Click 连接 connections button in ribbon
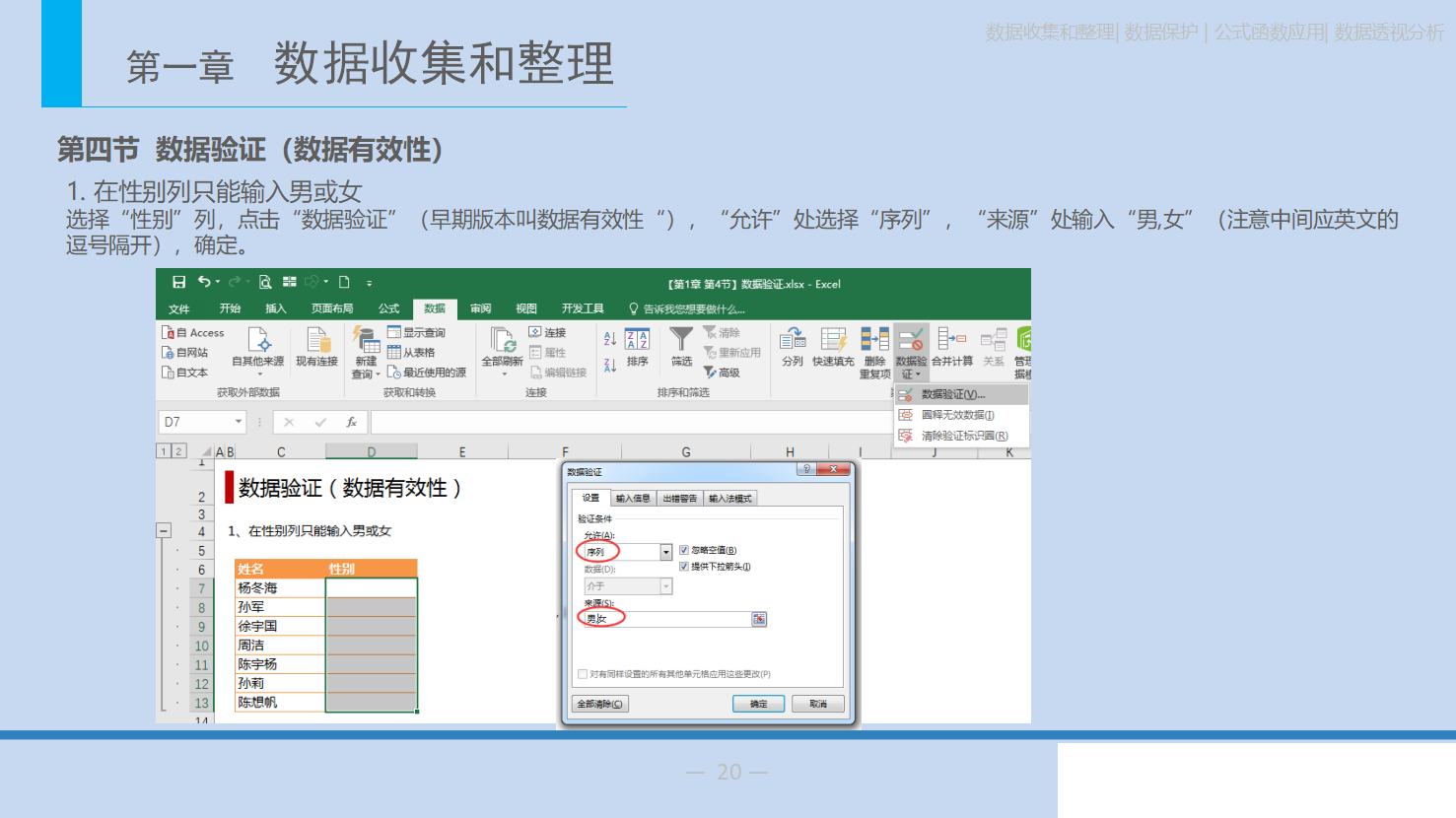Screen dimensions: 1456x818 pyautogui.click(x=548, y=333)
